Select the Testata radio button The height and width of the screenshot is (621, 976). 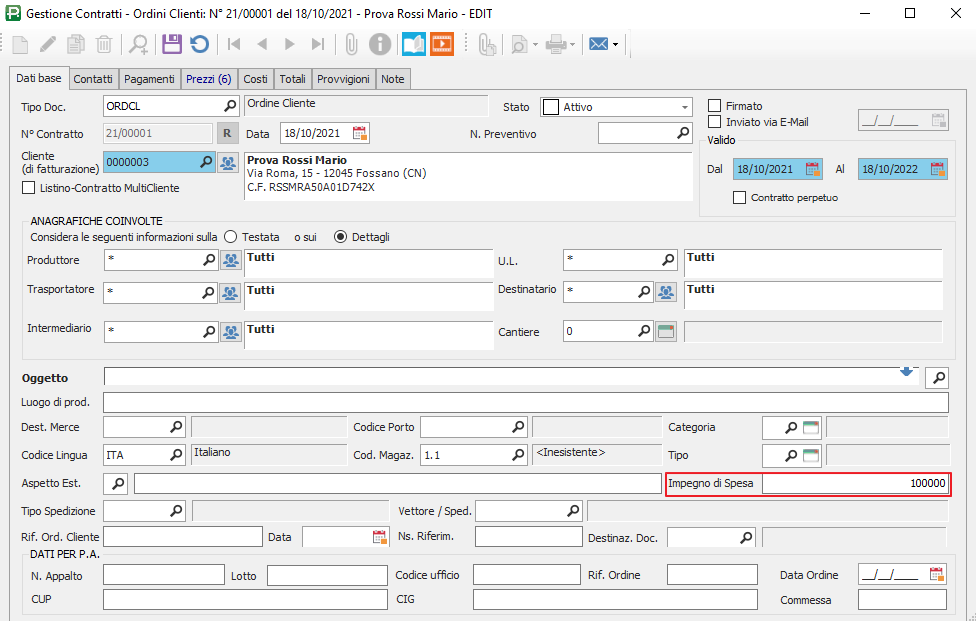point(231,237)
